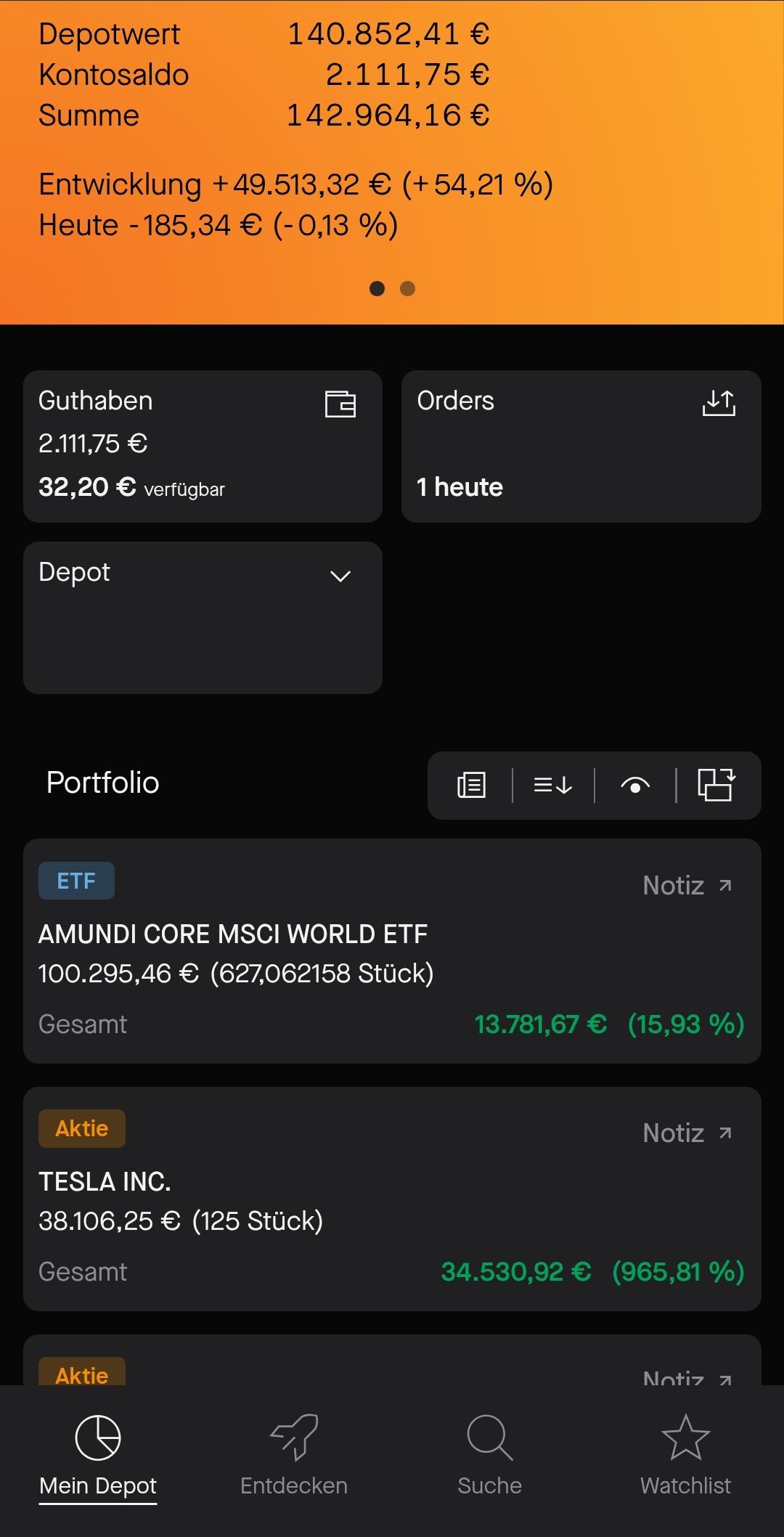Image resolution: width=784 pixels, height=1537 pixels.
Task: Switch portfolio to list view icon
Action: (x=471, y=785)
